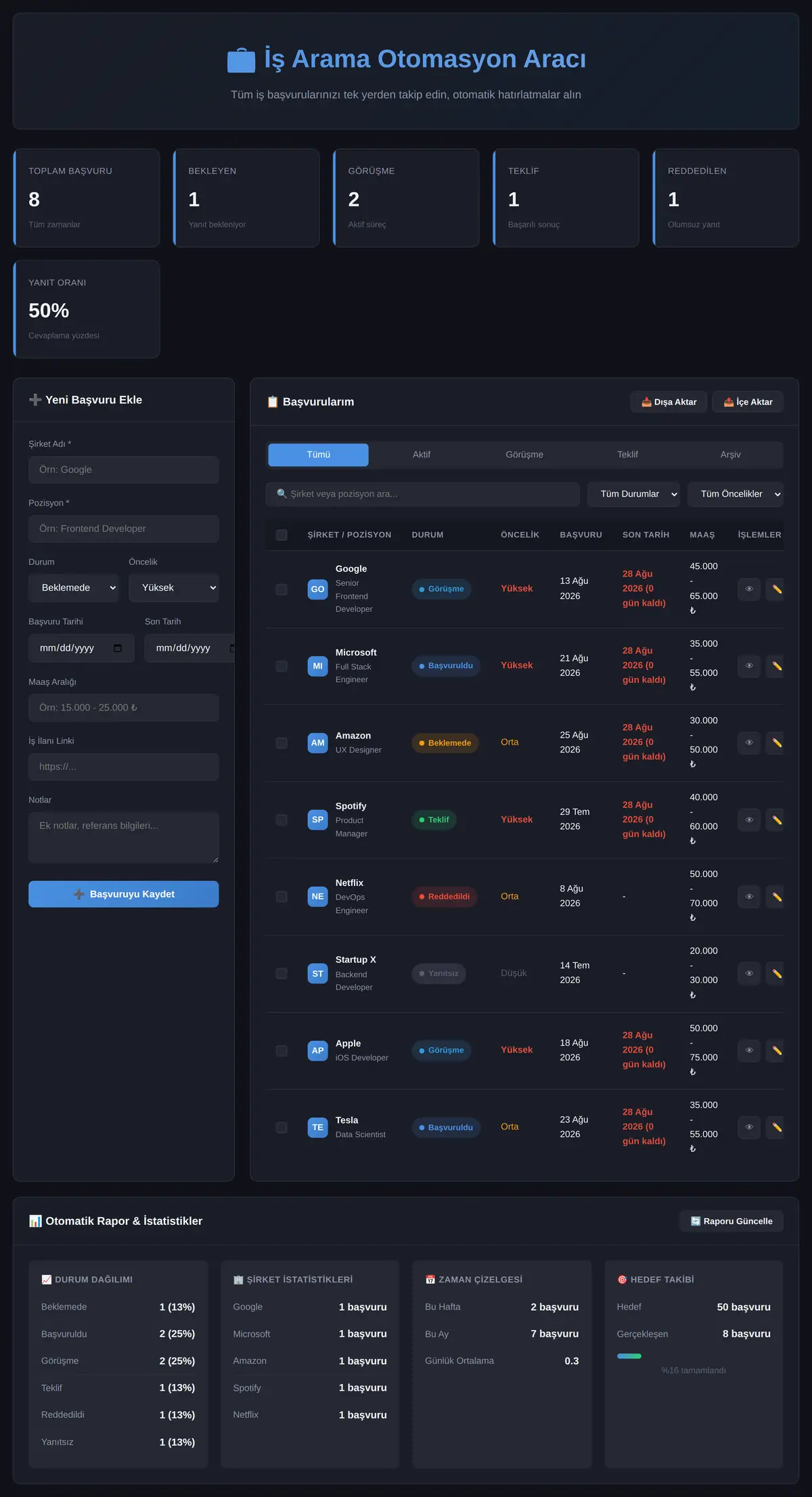Edit the Netflix application entry
812x1497 pixels.
(775, 897)
